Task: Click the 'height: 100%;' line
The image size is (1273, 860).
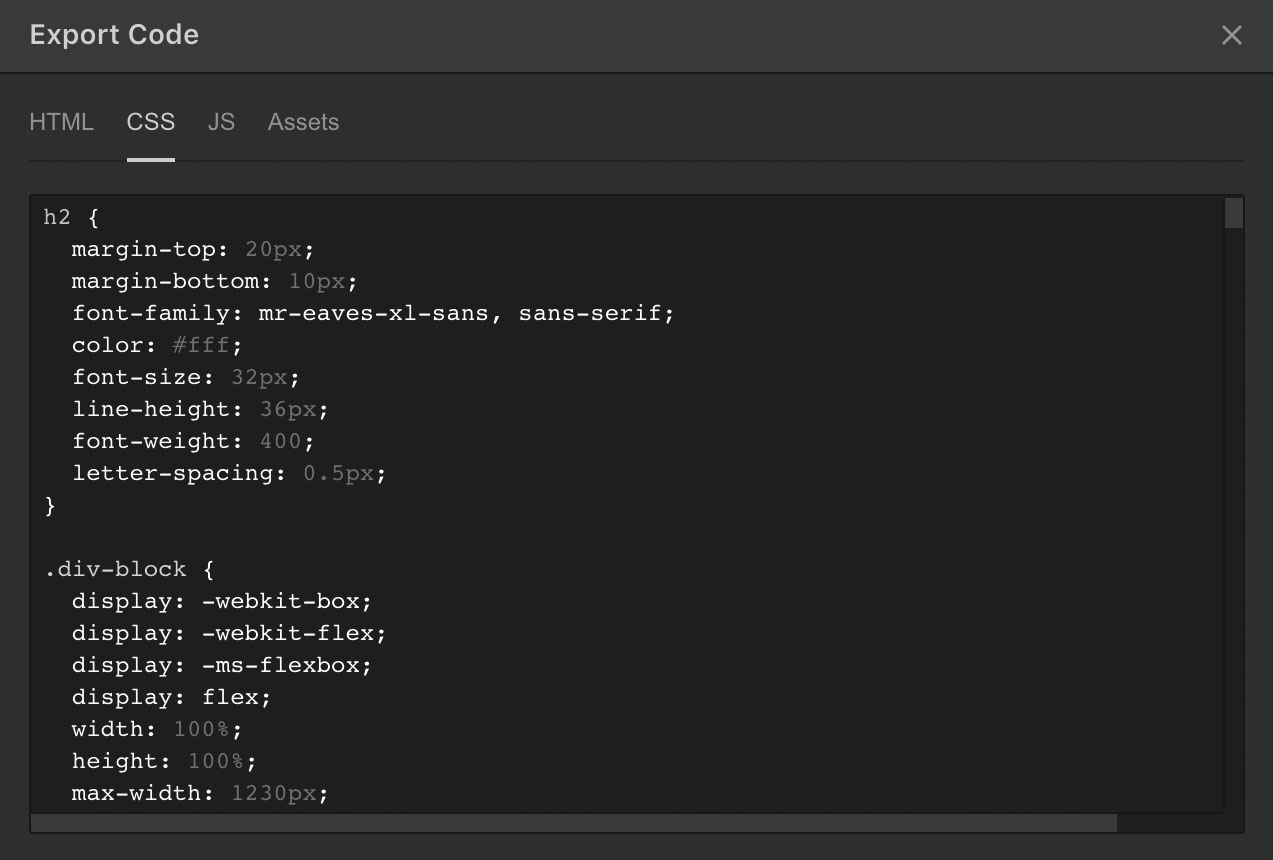Action: click(164, 761)
